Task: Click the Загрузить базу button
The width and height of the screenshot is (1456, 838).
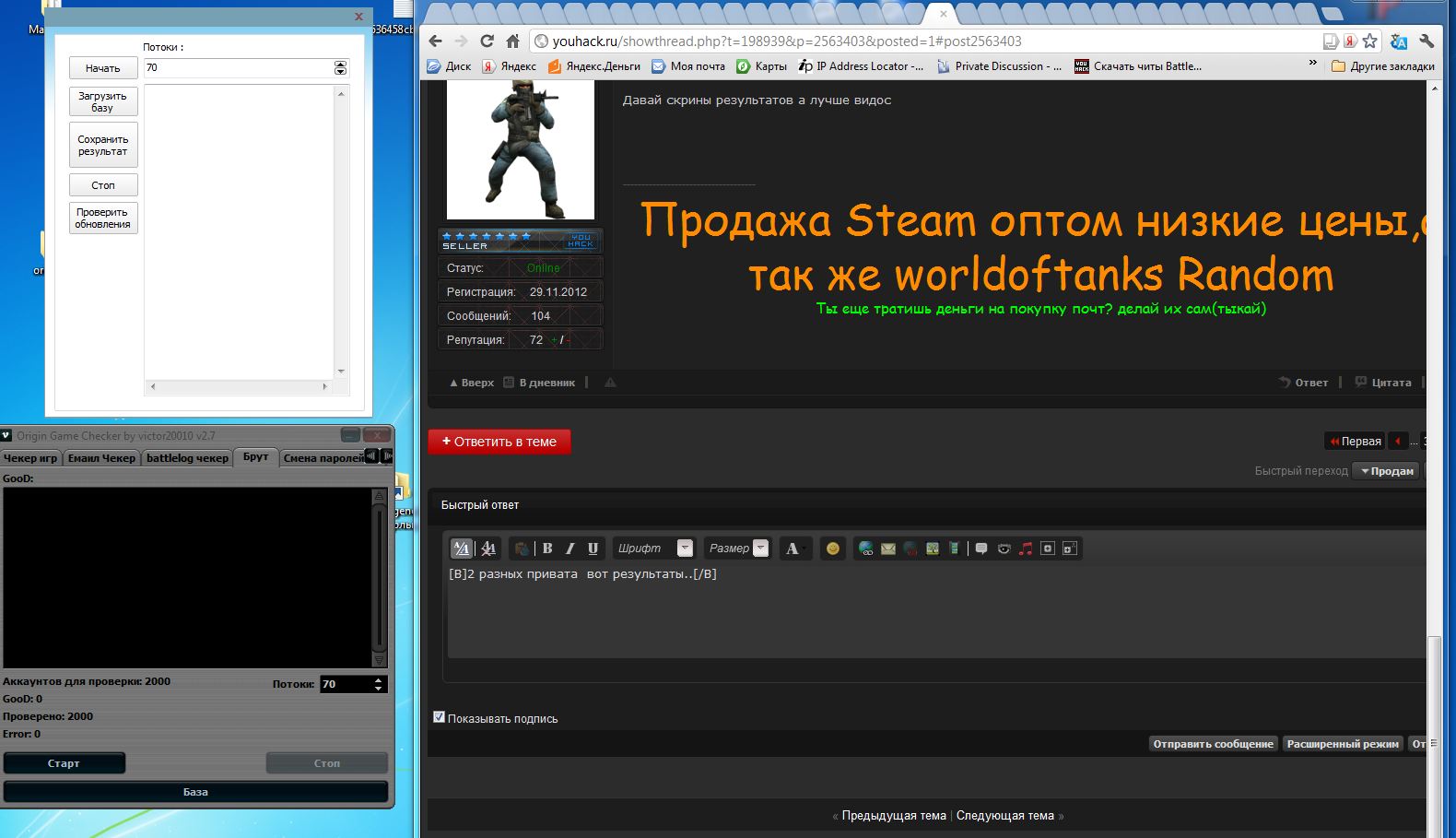Action: tap(103, 101)
